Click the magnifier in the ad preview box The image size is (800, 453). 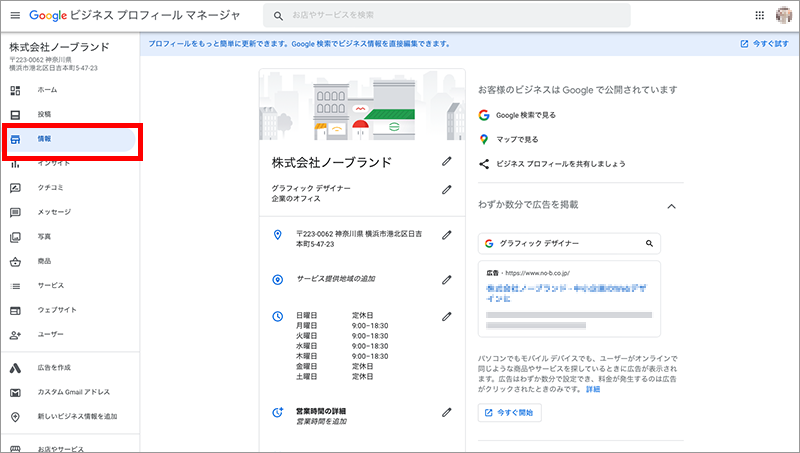649,244
